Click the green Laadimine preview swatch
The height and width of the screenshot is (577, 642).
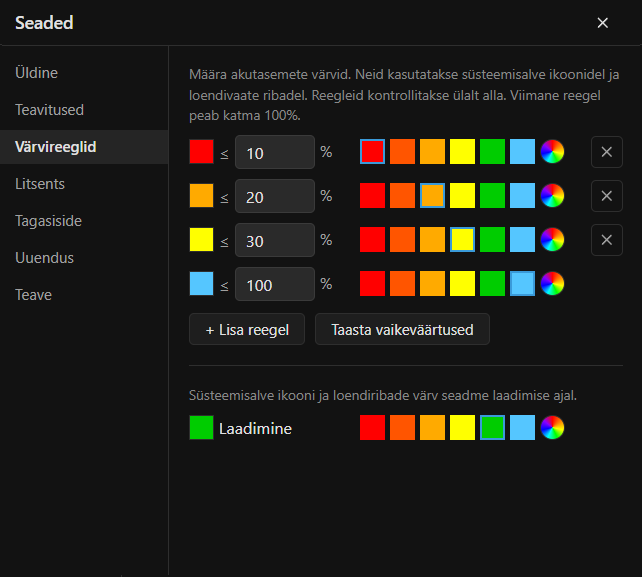[201, 428]
